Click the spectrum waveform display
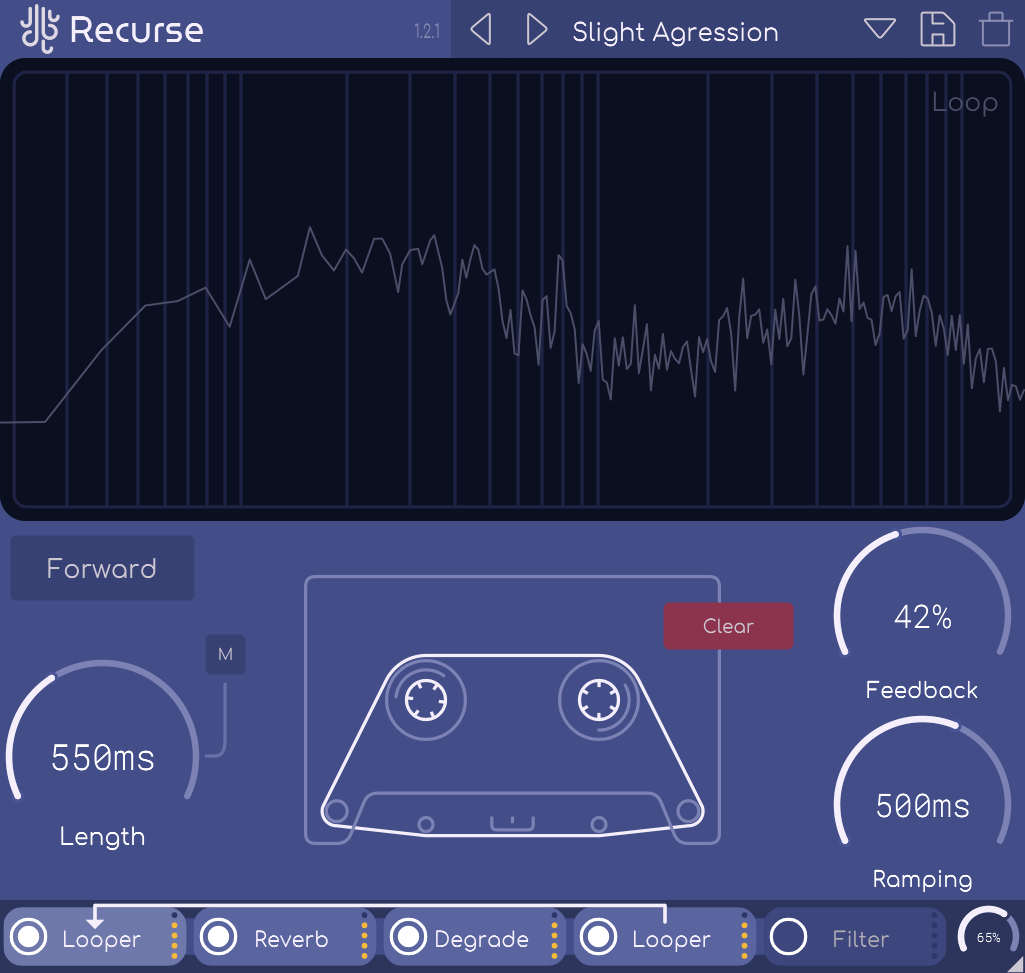1025x973 pixels. click(512, 289)
